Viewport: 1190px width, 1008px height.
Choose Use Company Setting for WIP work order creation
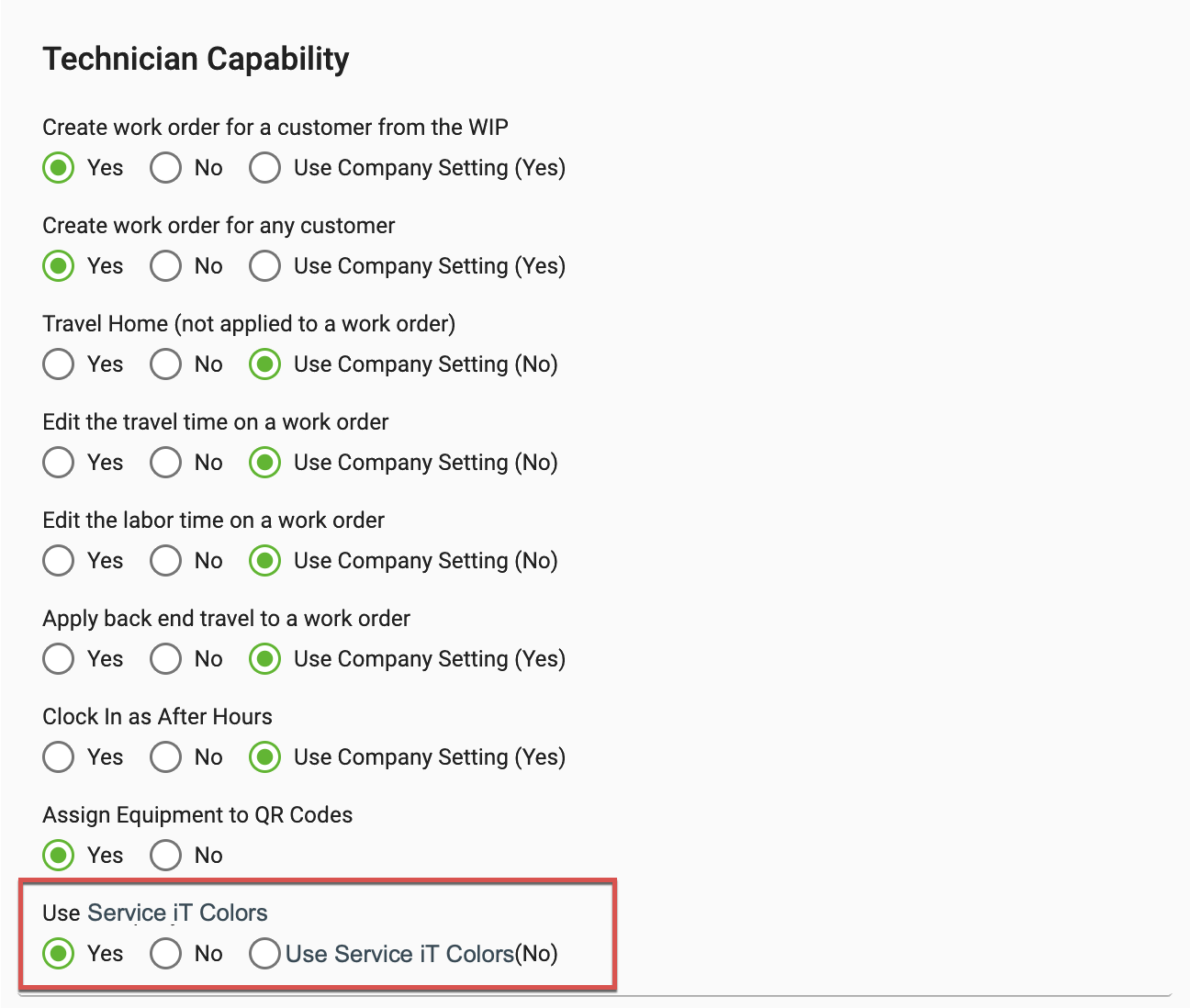(x=264, y=168)
